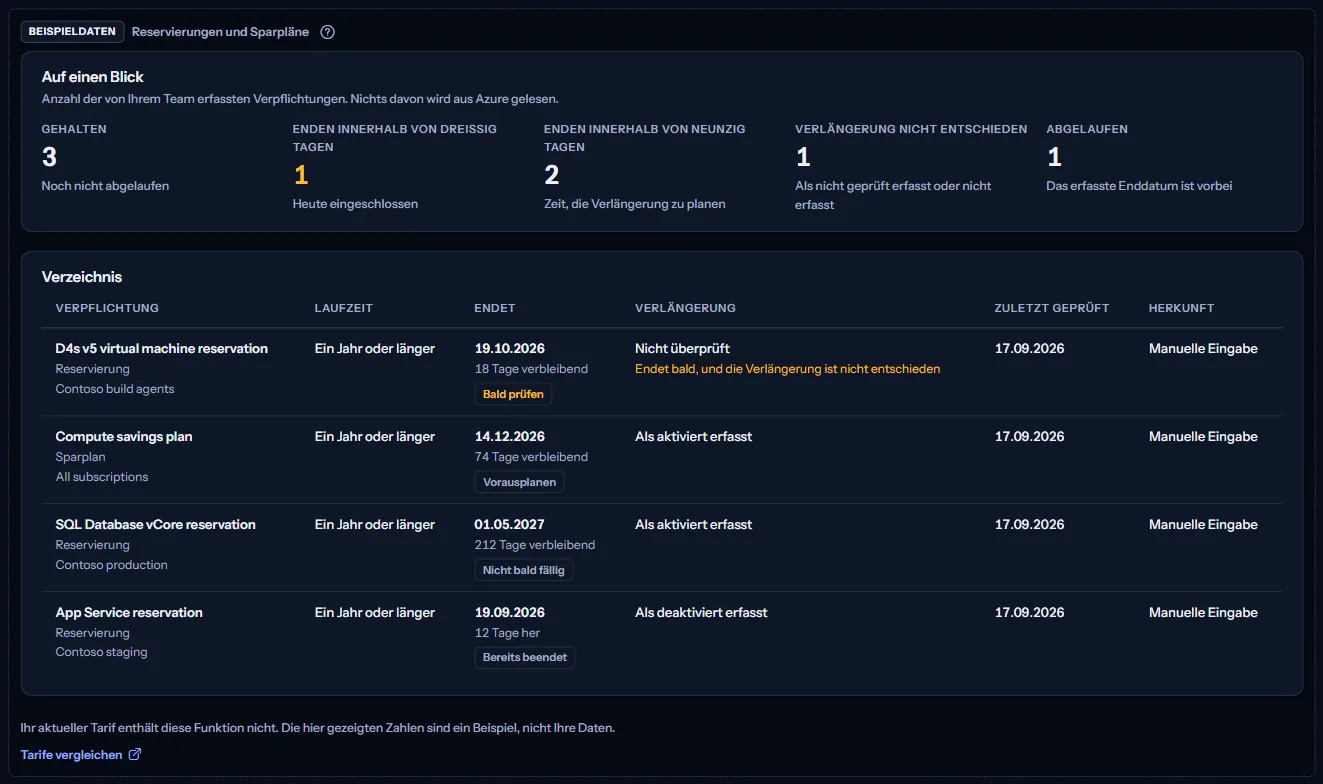Image resolution: width=1323 pixels, height=784 pixels.
Task: Click the ENDET column header
Action: (x=495, y=308)
